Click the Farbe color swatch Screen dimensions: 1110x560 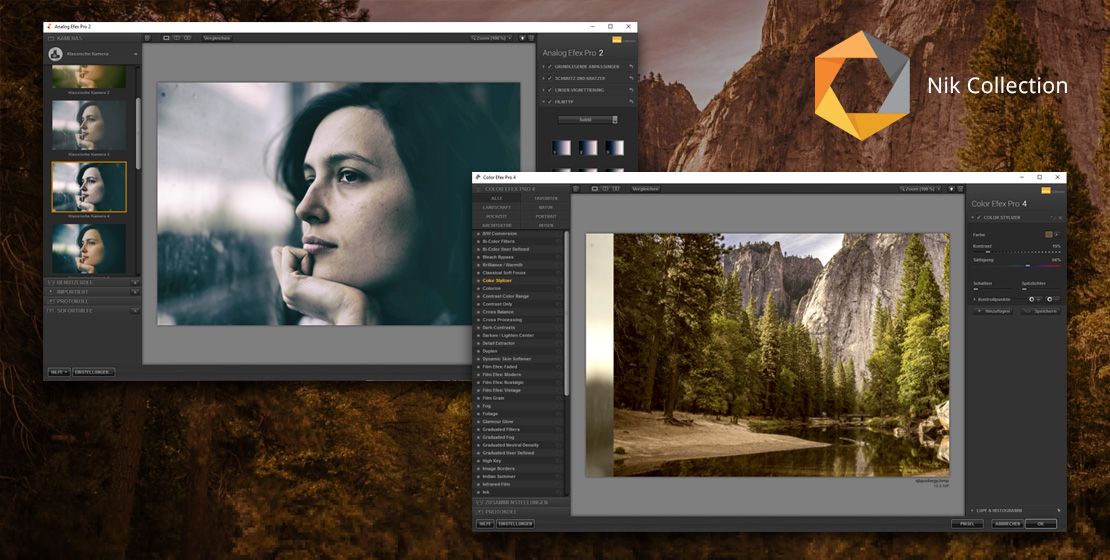tap(1048, 234)
